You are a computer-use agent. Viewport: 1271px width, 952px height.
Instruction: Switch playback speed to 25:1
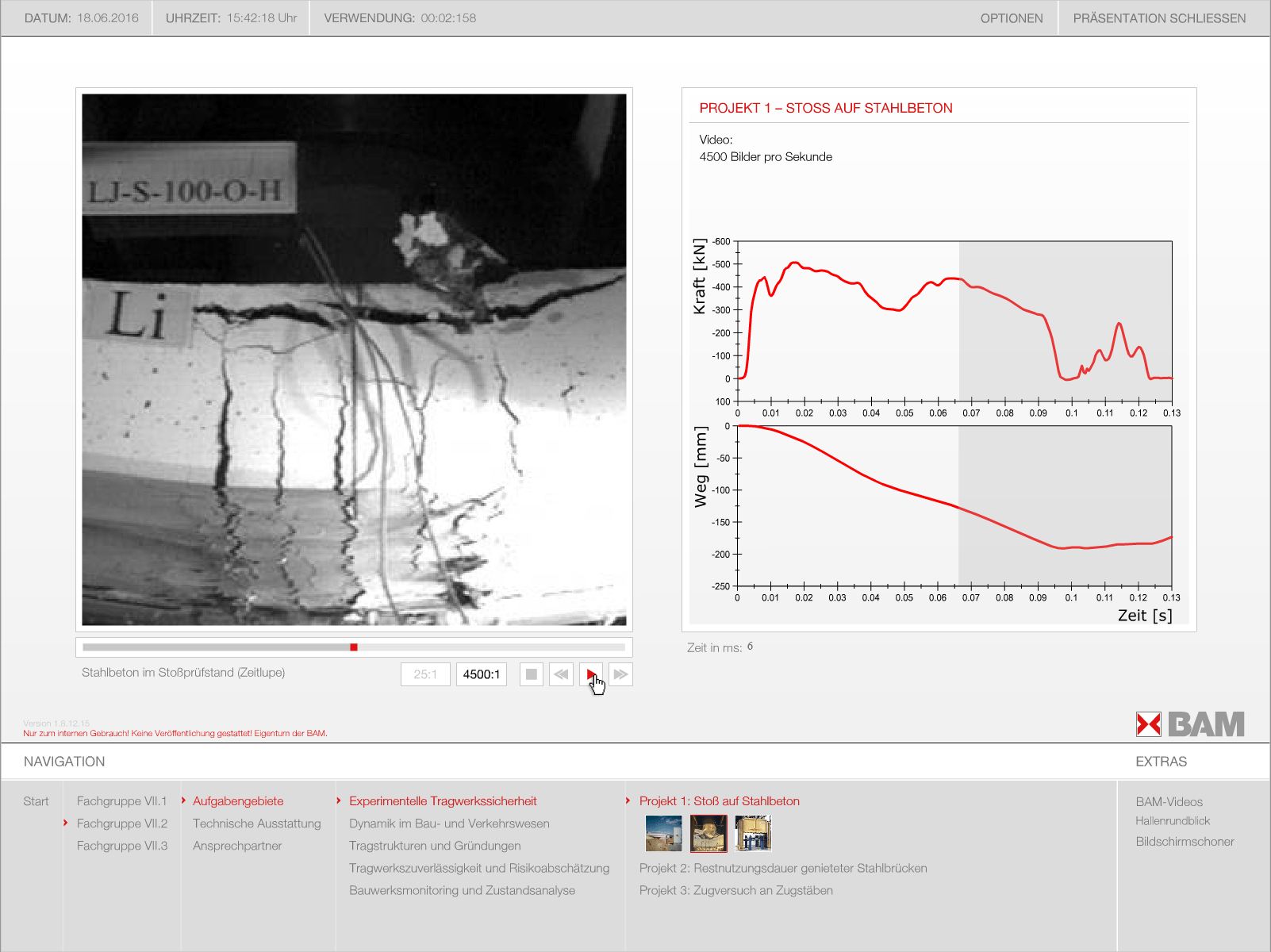point(425,674)
